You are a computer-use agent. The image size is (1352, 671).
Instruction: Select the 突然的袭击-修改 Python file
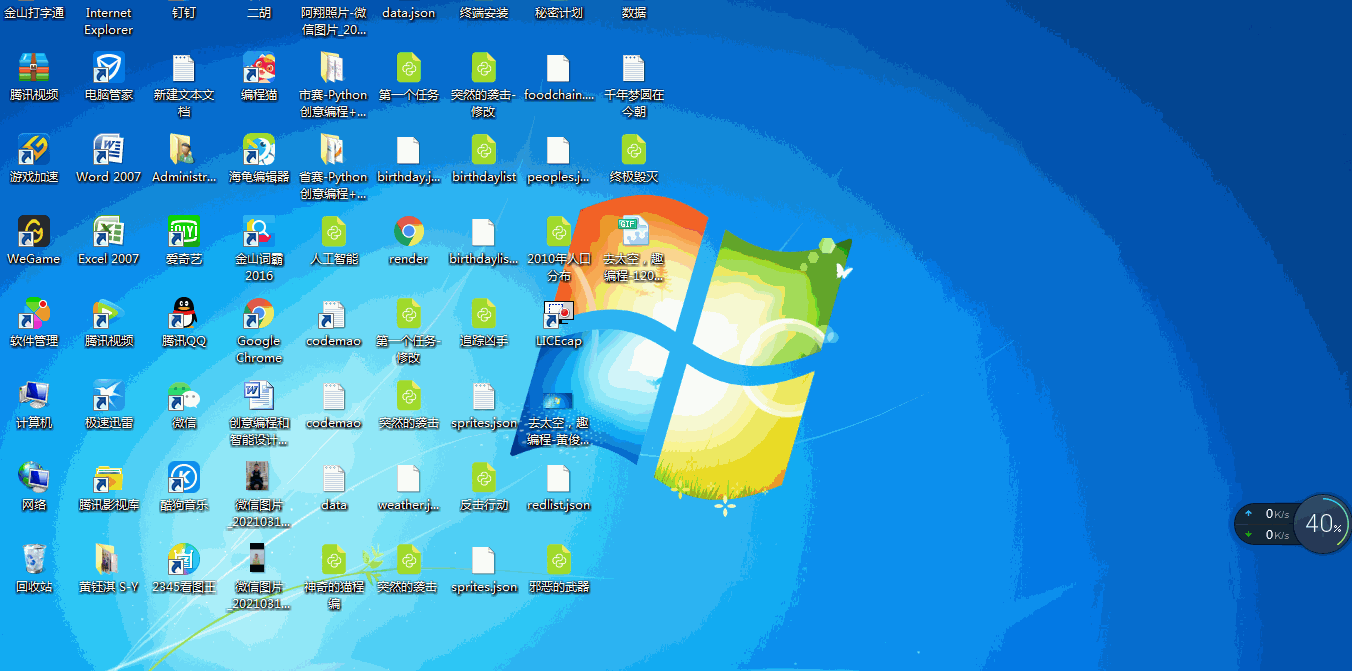pos(484,68)
